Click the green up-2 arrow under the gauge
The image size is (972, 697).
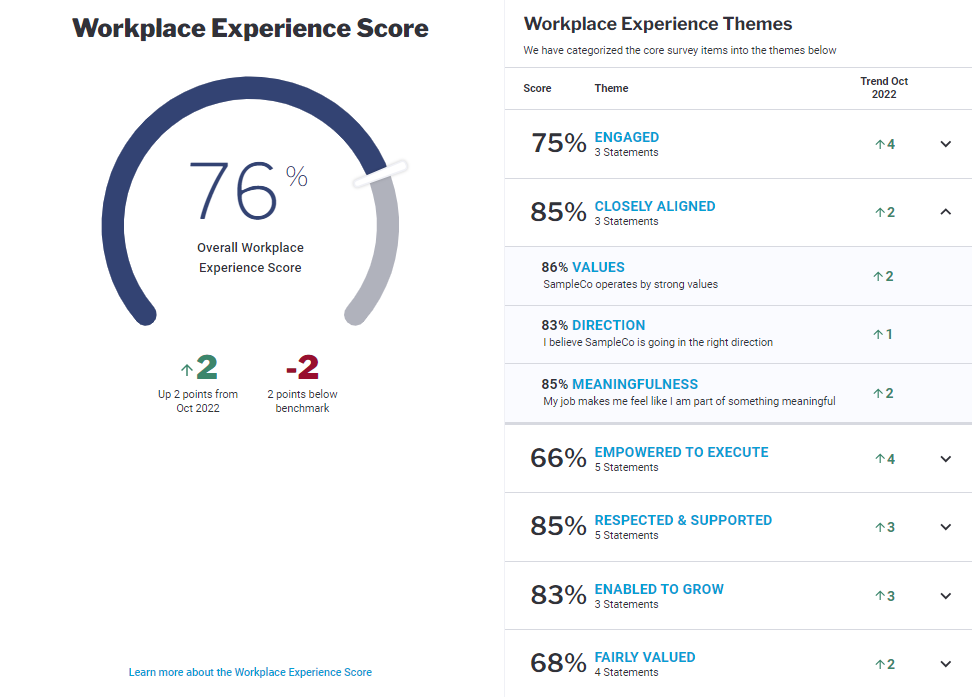[198, 367]
